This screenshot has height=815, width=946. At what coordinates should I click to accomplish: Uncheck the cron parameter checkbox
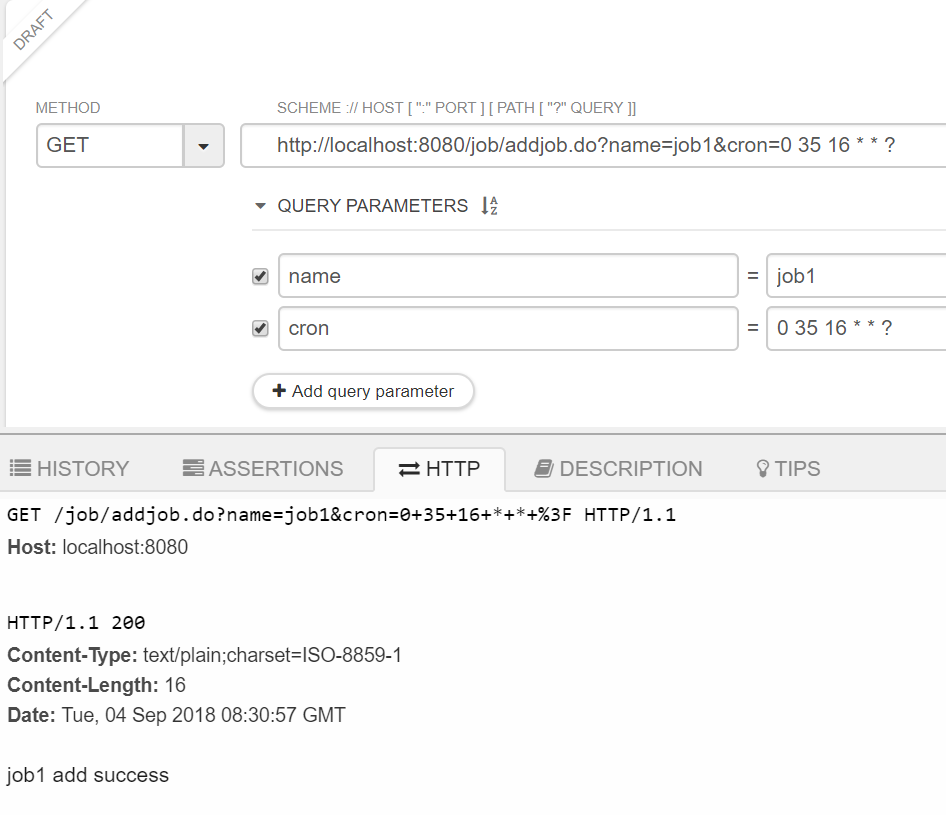pyautogui.click(x=260, y=328)
